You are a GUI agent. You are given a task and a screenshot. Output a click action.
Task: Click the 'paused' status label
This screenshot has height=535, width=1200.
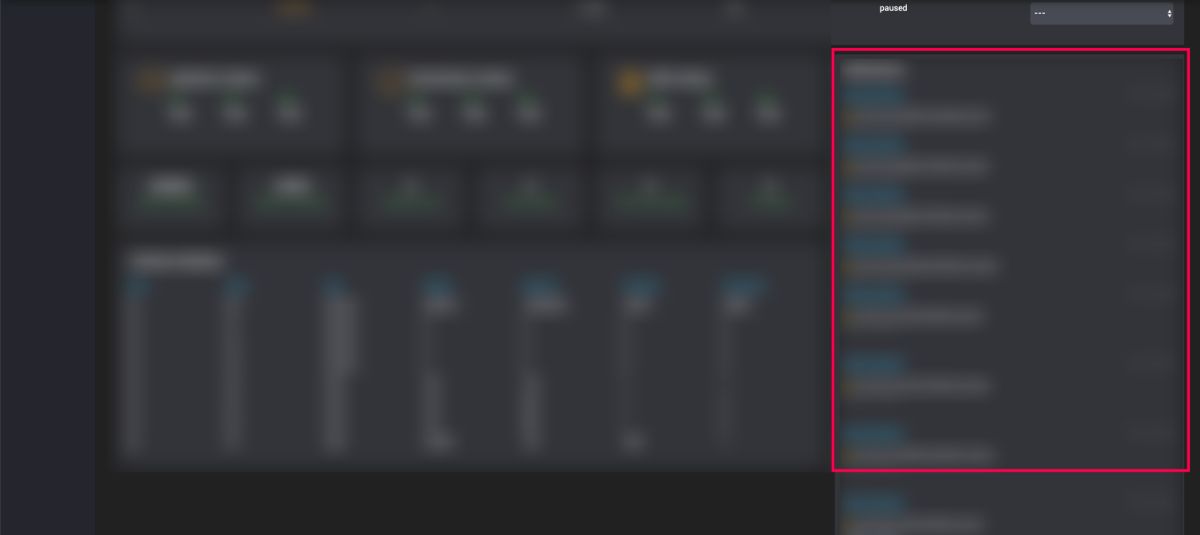tap(893, 8)
